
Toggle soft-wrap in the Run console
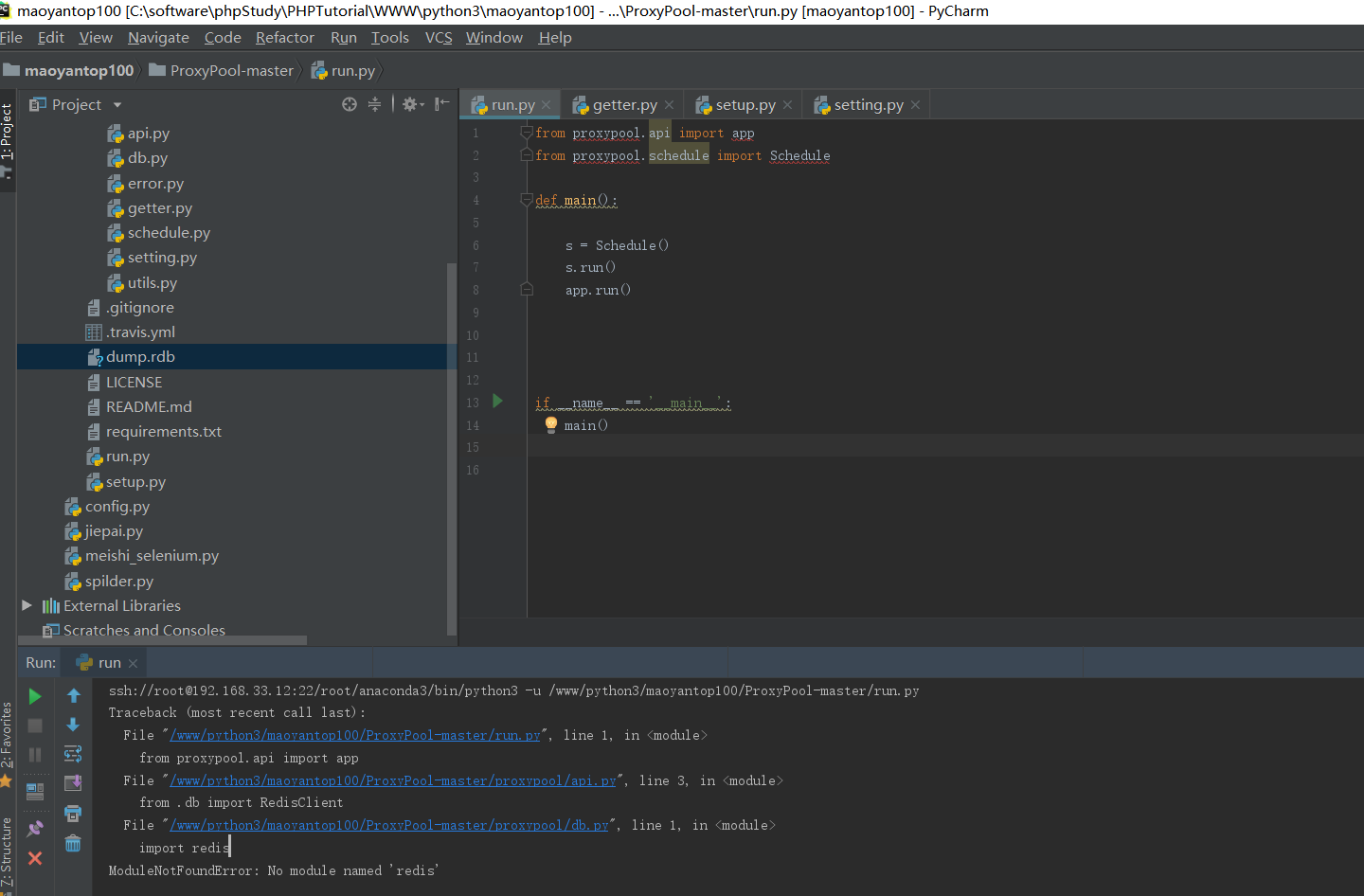point(73,754)
